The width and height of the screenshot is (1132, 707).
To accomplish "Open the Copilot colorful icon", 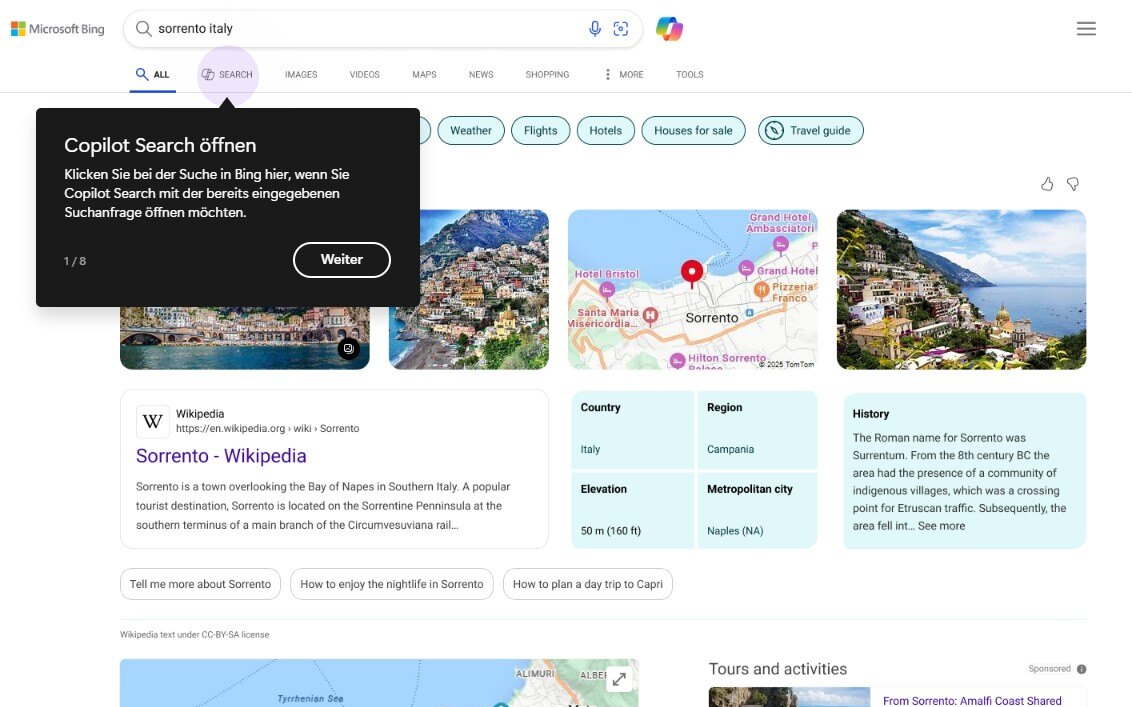I will click(669, 29).
